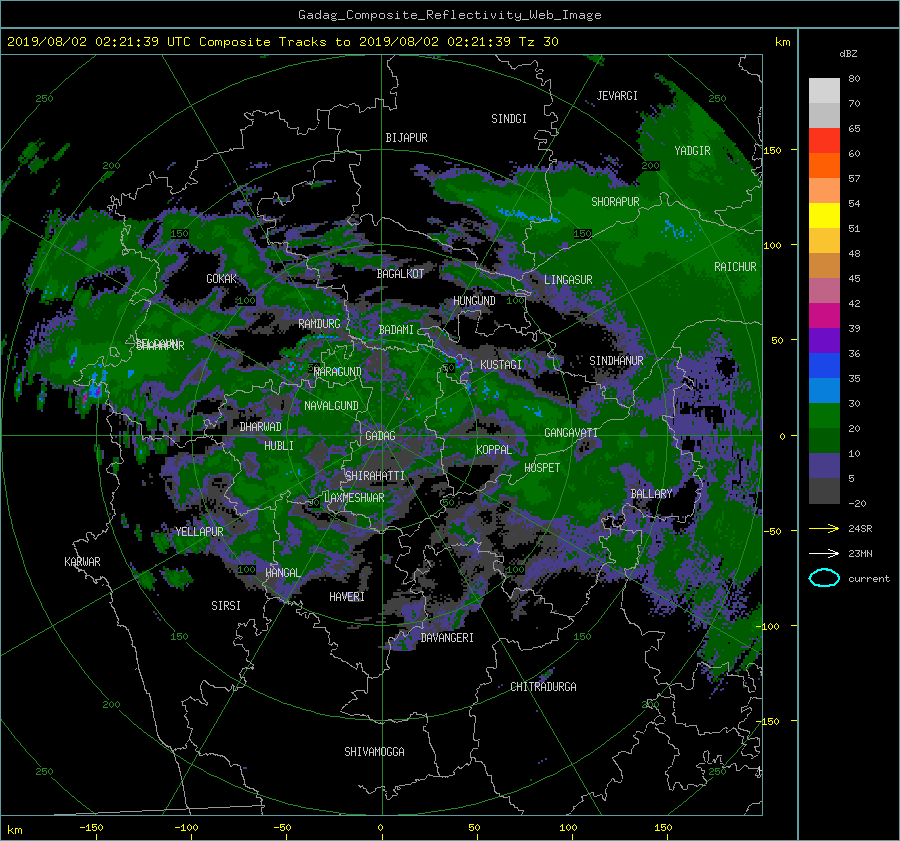Click the -20 label on dBZ scale

coord(857,503)
